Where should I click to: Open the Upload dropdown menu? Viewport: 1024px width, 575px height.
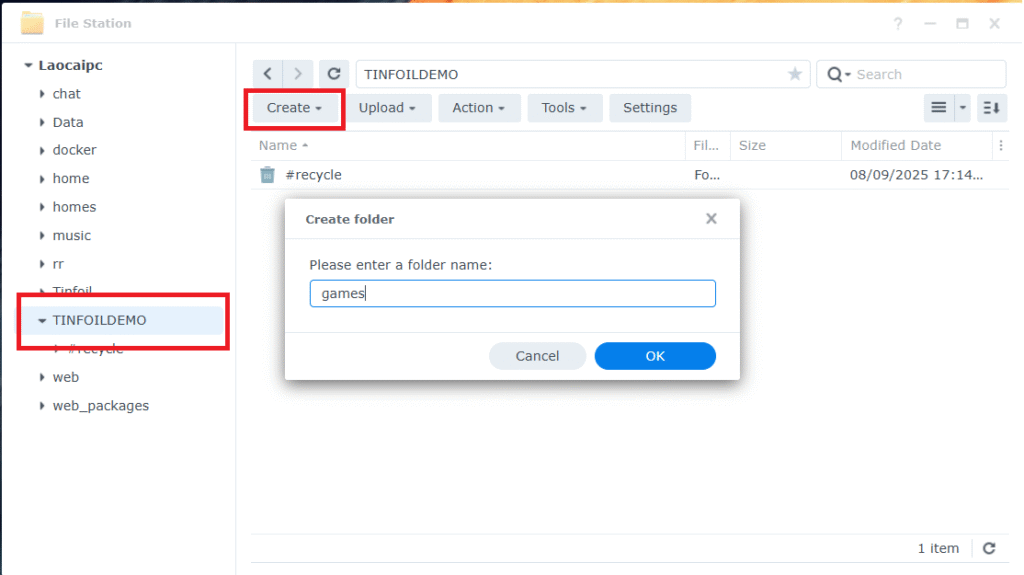pos(389,108)
